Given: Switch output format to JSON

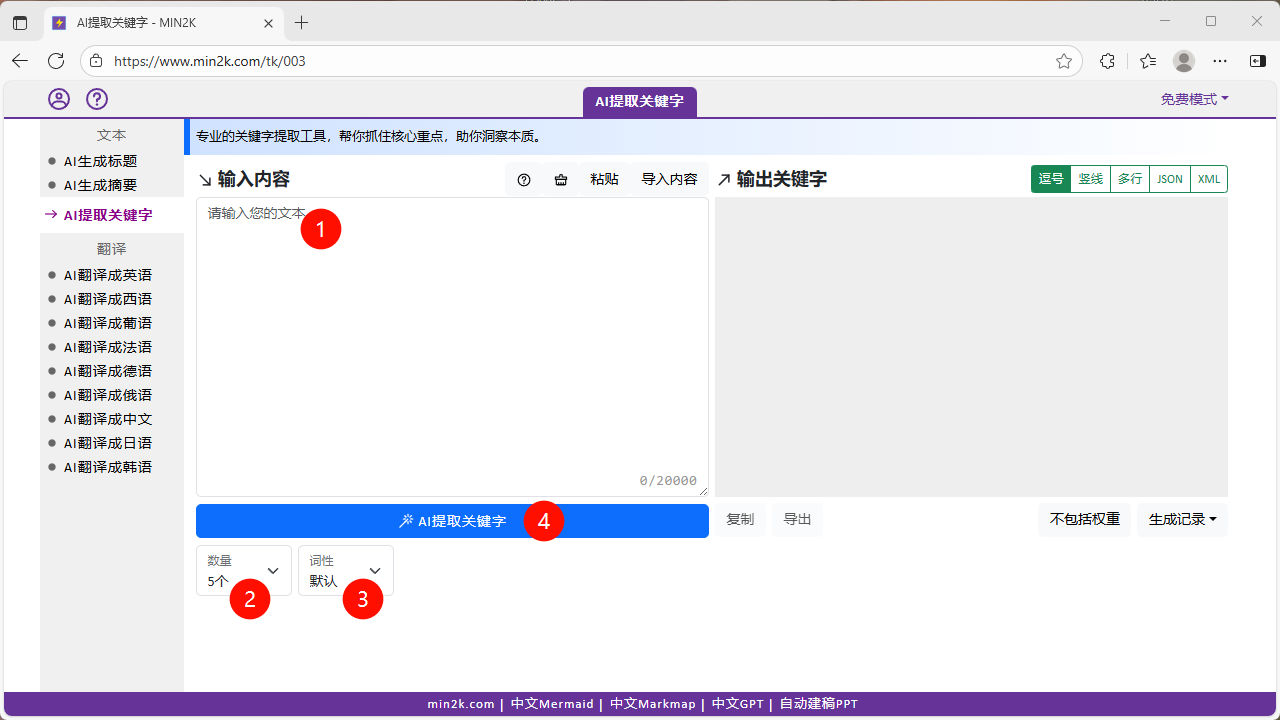Looking at the screenshot, I should (x=1169, y=179).
